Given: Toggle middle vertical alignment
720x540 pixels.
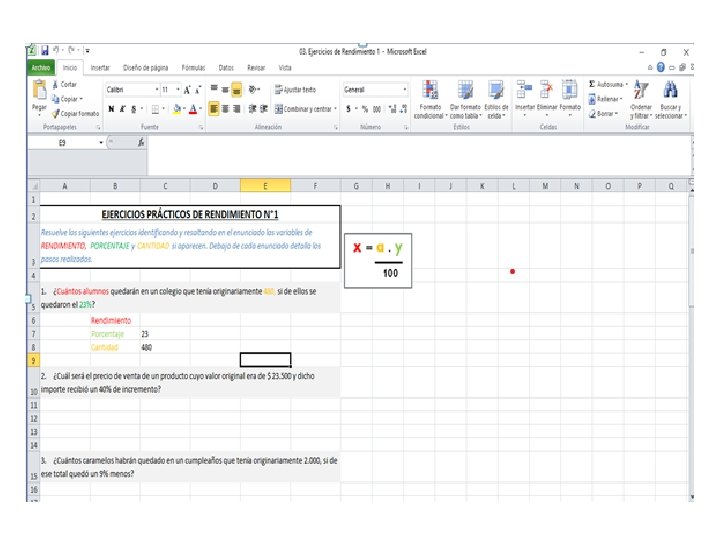Looking at the screenshot, I should tap(225, 89).
